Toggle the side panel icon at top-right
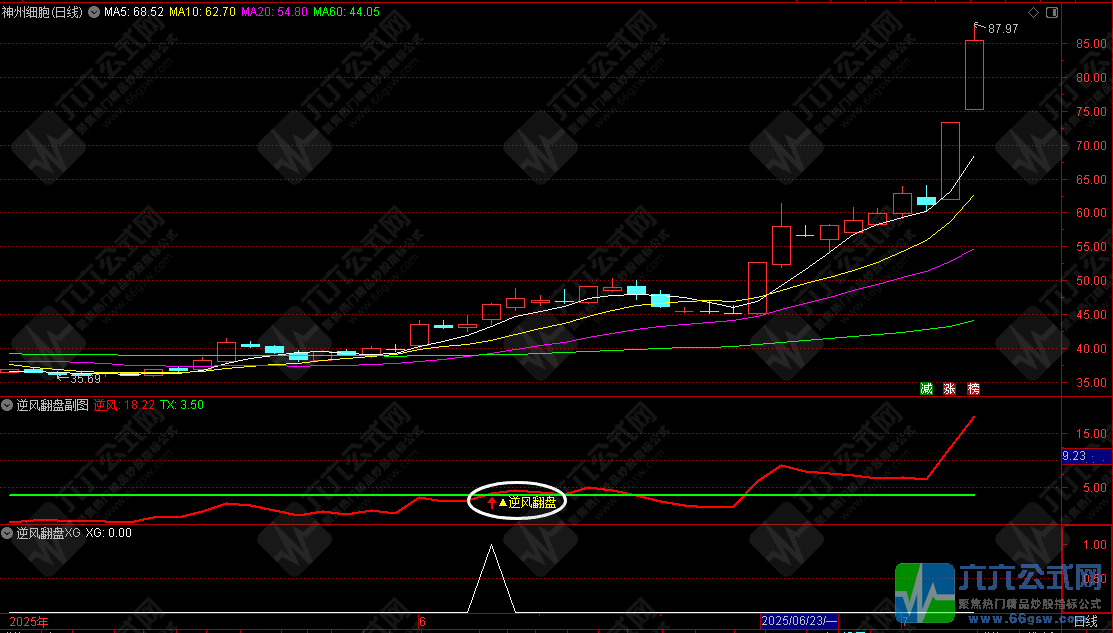1113x633 pixels. [x=1050, y=12]
